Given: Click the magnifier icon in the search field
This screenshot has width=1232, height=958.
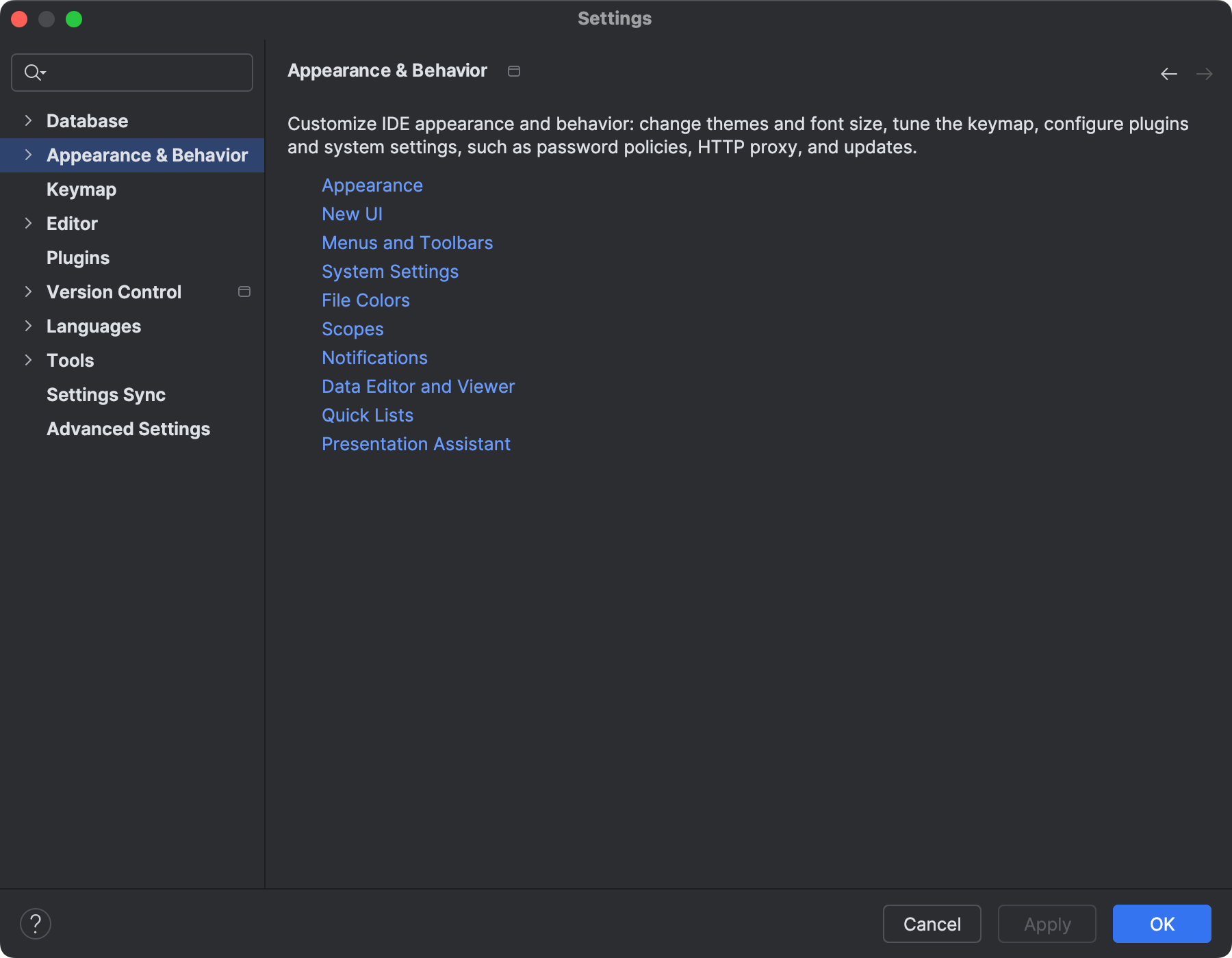Looking at the screenshot, I should click(x=34, y=72).
